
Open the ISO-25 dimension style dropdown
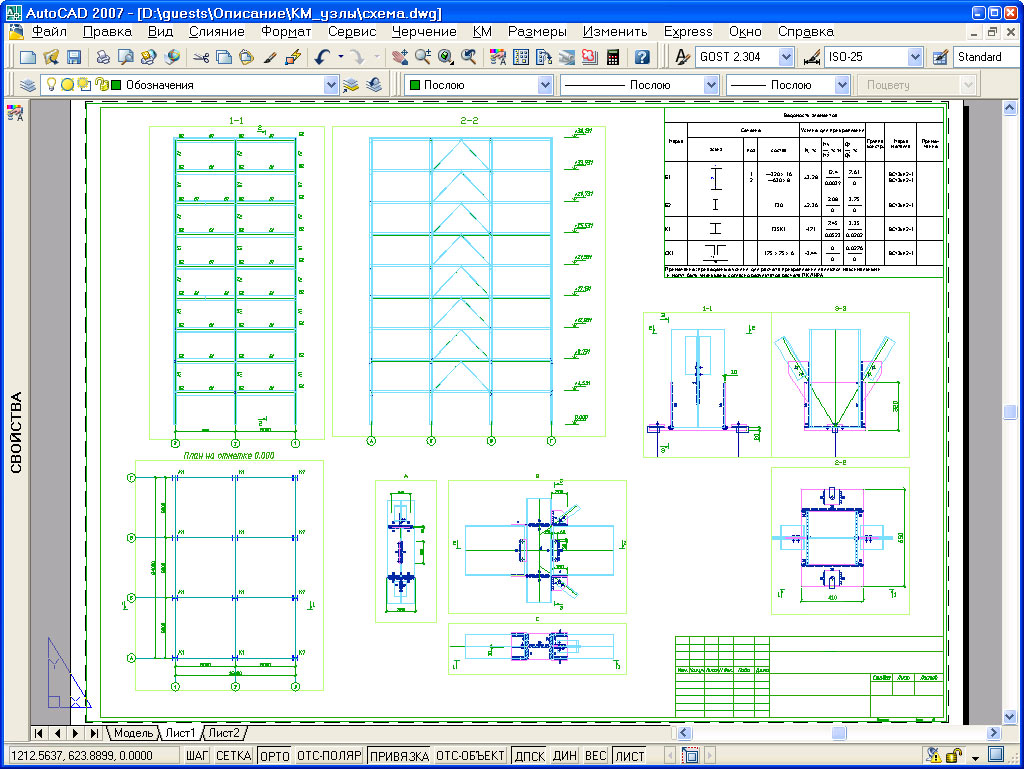[915, 58]
